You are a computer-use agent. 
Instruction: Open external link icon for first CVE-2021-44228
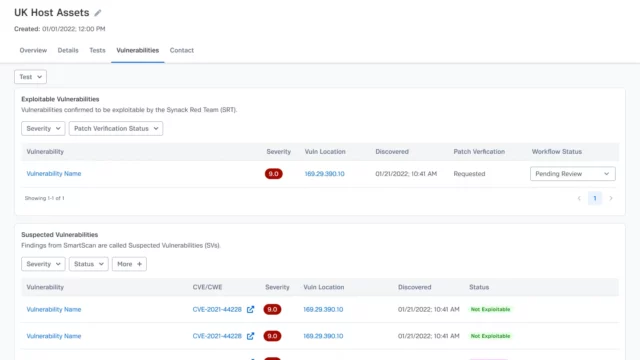coord(250,309)
